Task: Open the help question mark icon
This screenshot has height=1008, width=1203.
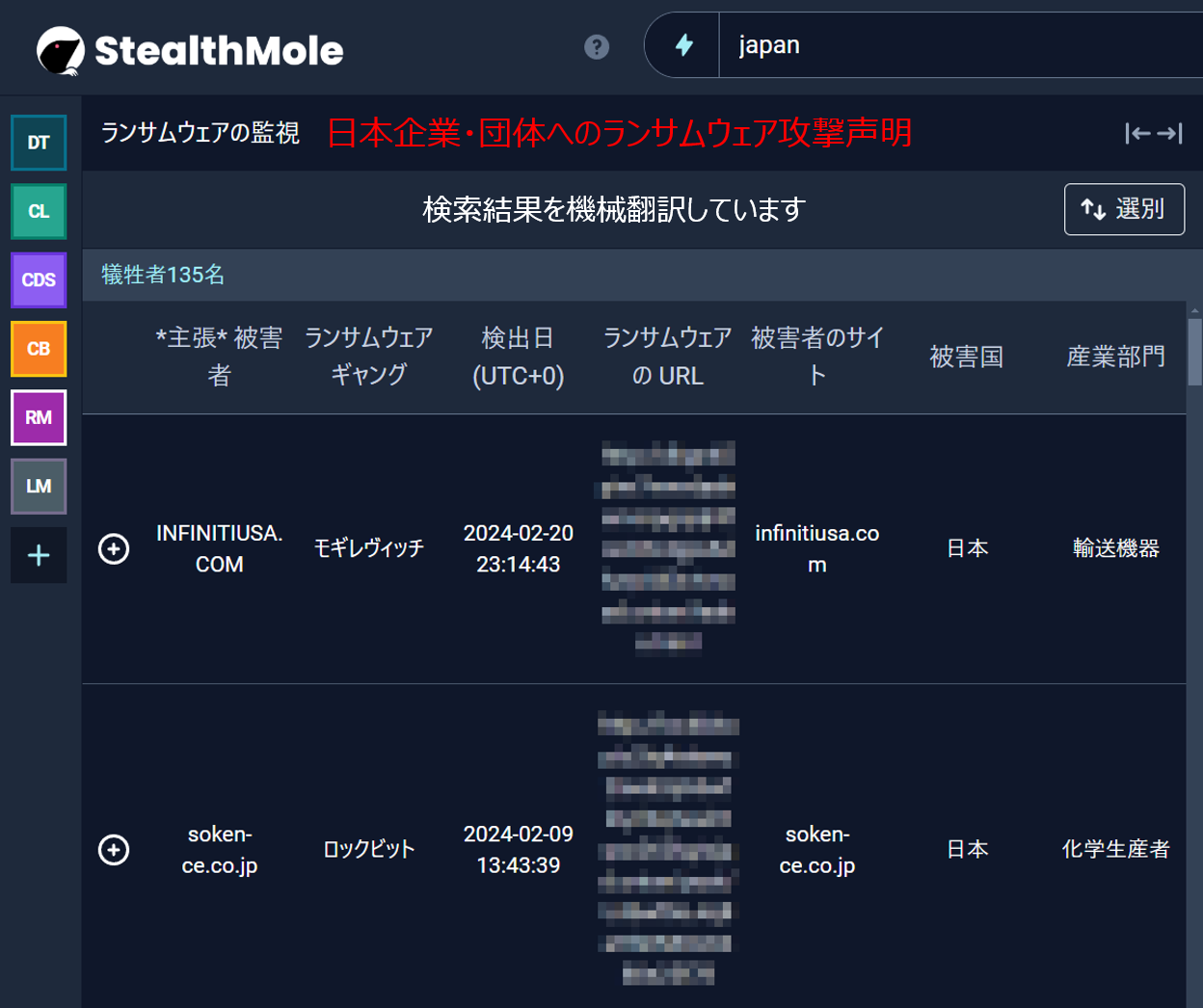Action: (x=597, y=46)
